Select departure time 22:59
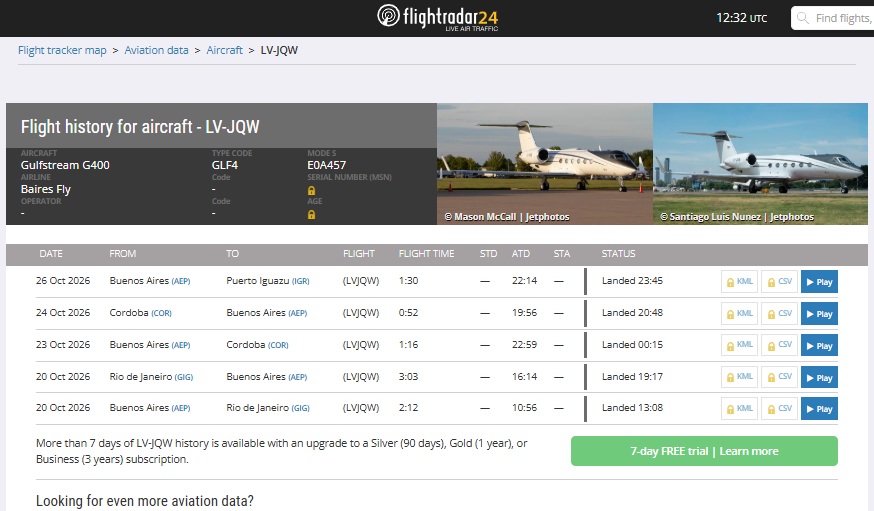This screenshot has width=874, height=511. 525,345
